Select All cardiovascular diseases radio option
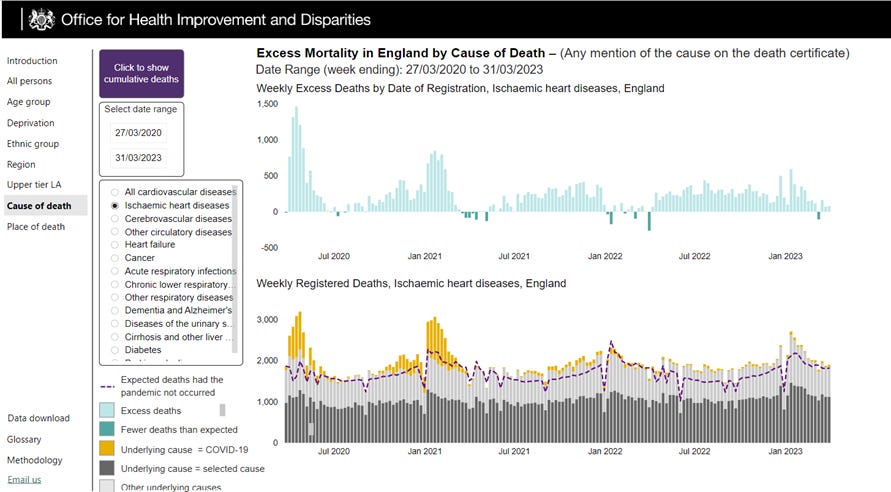This screenshot has width=891, height=492. [115, 192]
